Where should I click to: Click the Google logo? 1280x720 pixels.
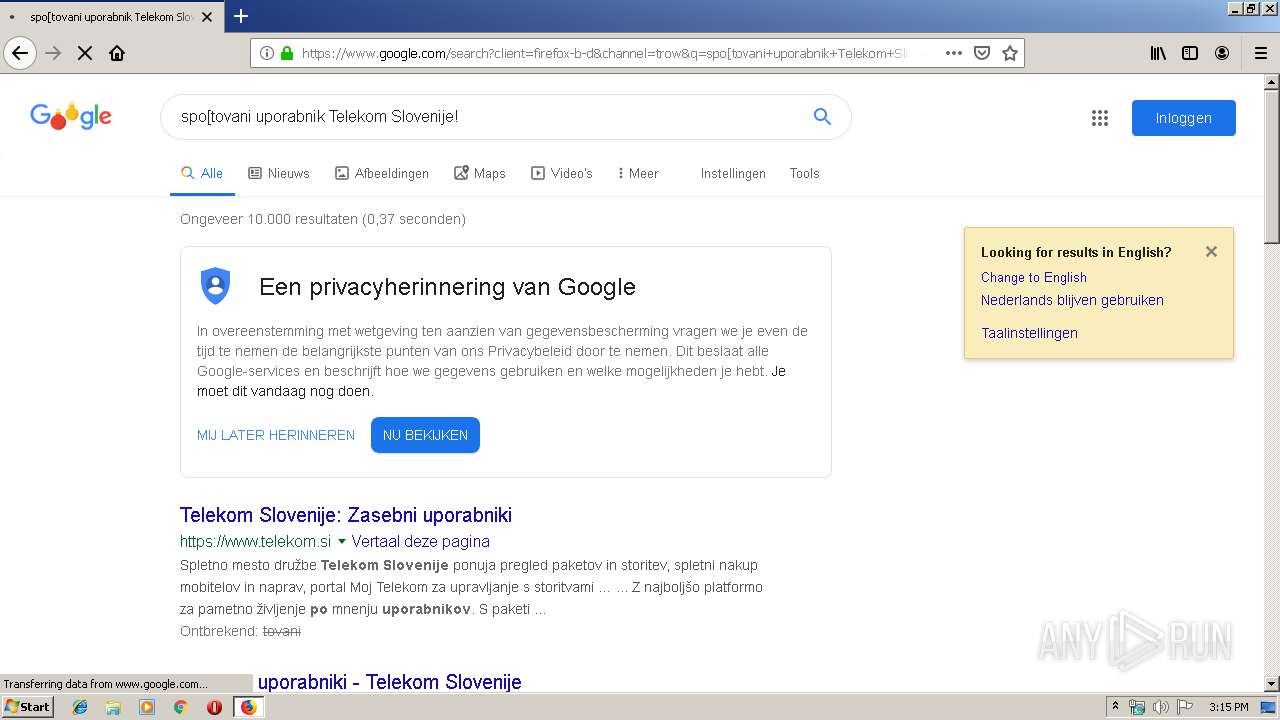[x=71, y=117]
